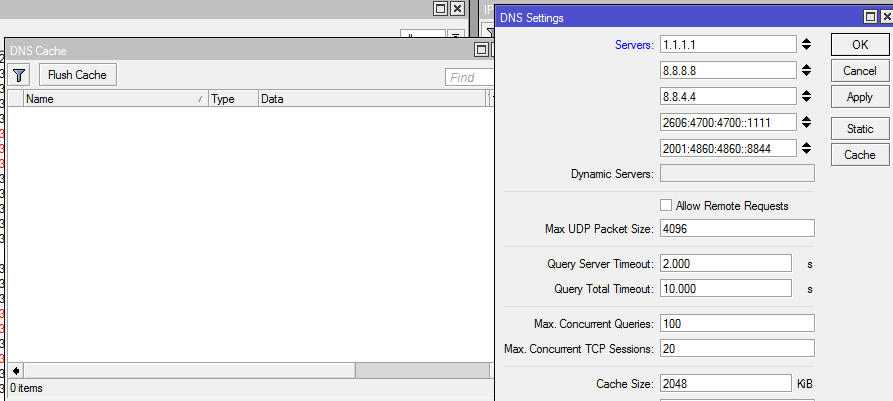Sort DNS Cache by the Data column
The width and height of the screenshot is (893, 401).
(373, 99)
